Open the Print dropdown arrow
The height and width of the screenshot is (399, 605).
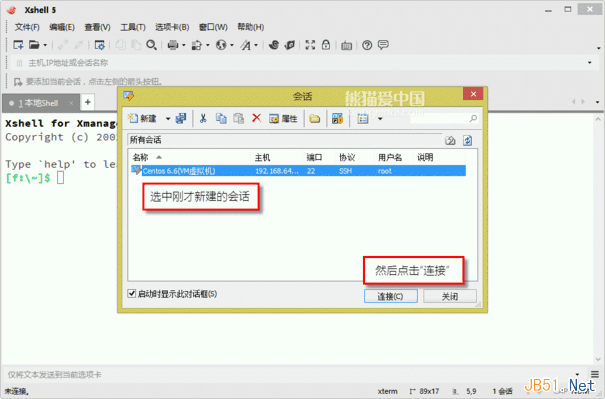coord(184,46)
